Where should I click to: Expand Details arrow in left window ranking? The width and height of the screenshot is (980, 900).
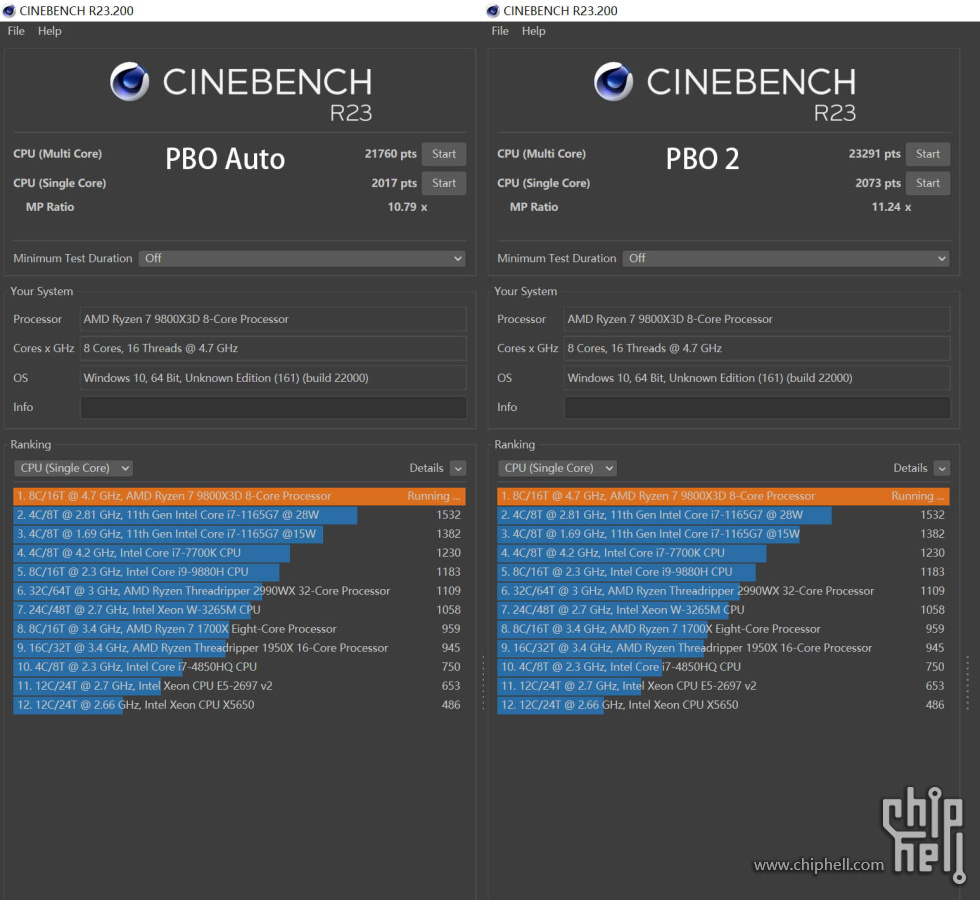tap(458, 468)
